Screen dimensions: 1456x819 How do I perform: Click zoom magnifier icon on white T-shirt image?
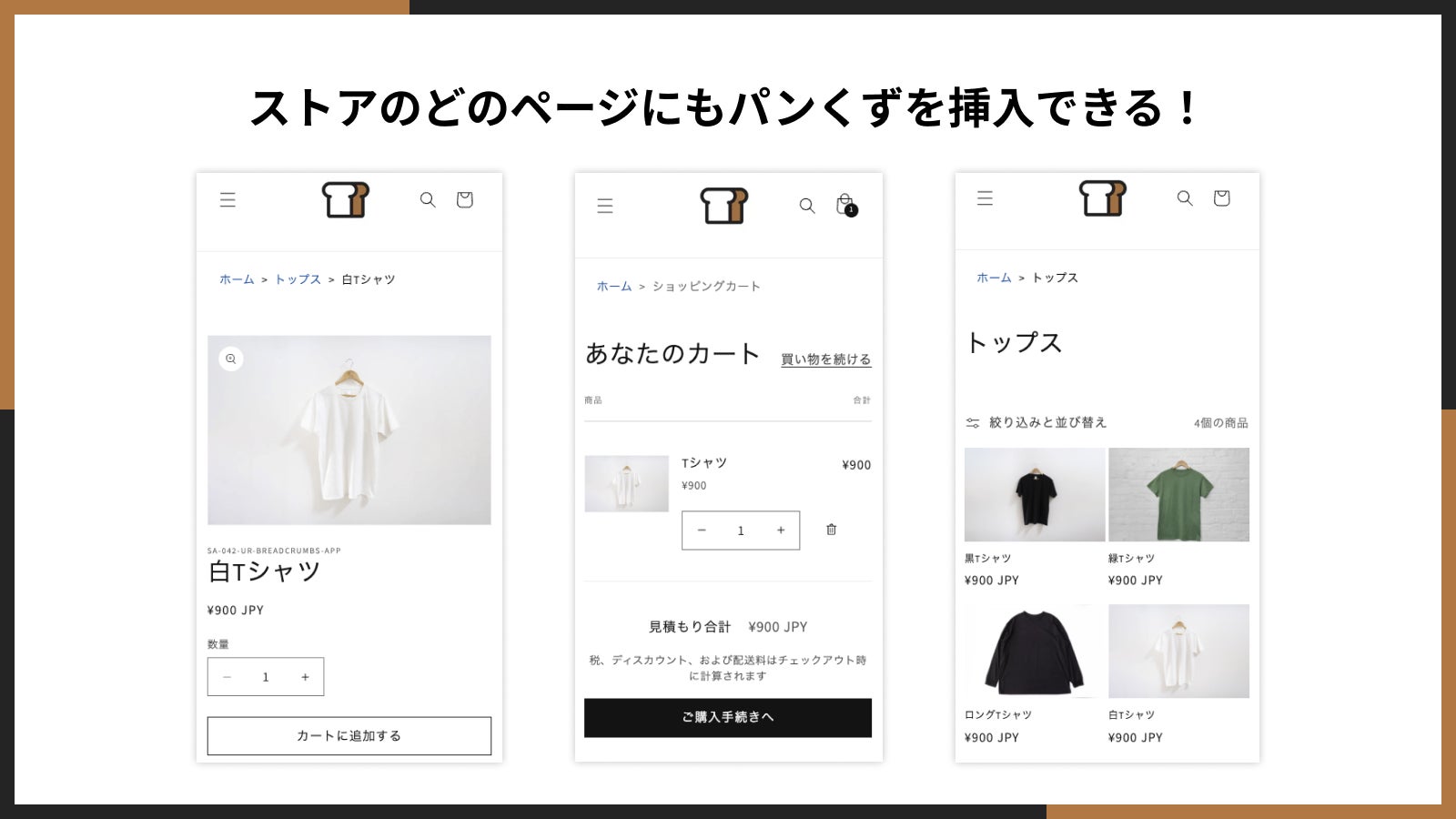(x=231, y=359)
